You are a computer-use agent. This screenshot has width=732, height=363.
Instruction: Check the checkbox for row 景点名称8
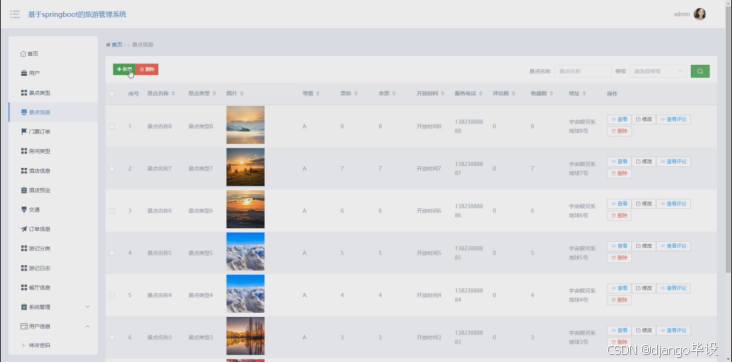tap(112, 126)
